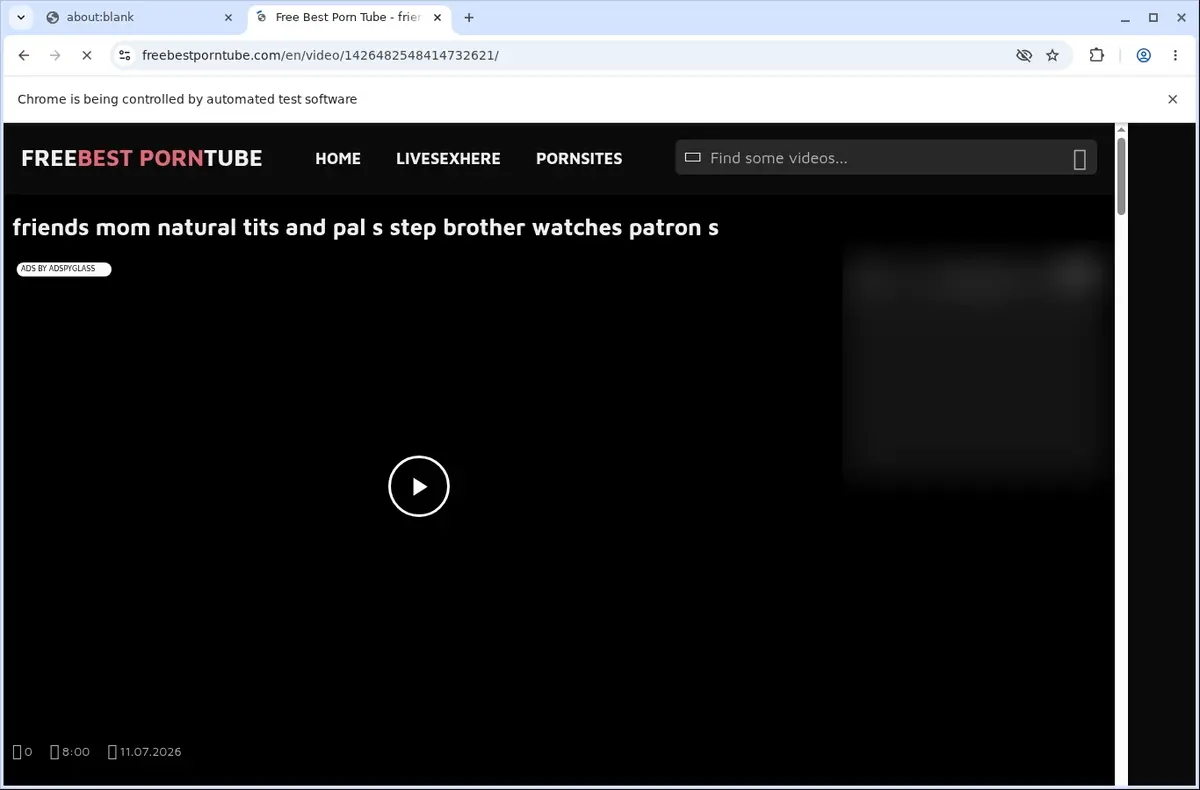View site information icon in address bar
This screenshot has width=1200, height=790.
click(124, 56)
